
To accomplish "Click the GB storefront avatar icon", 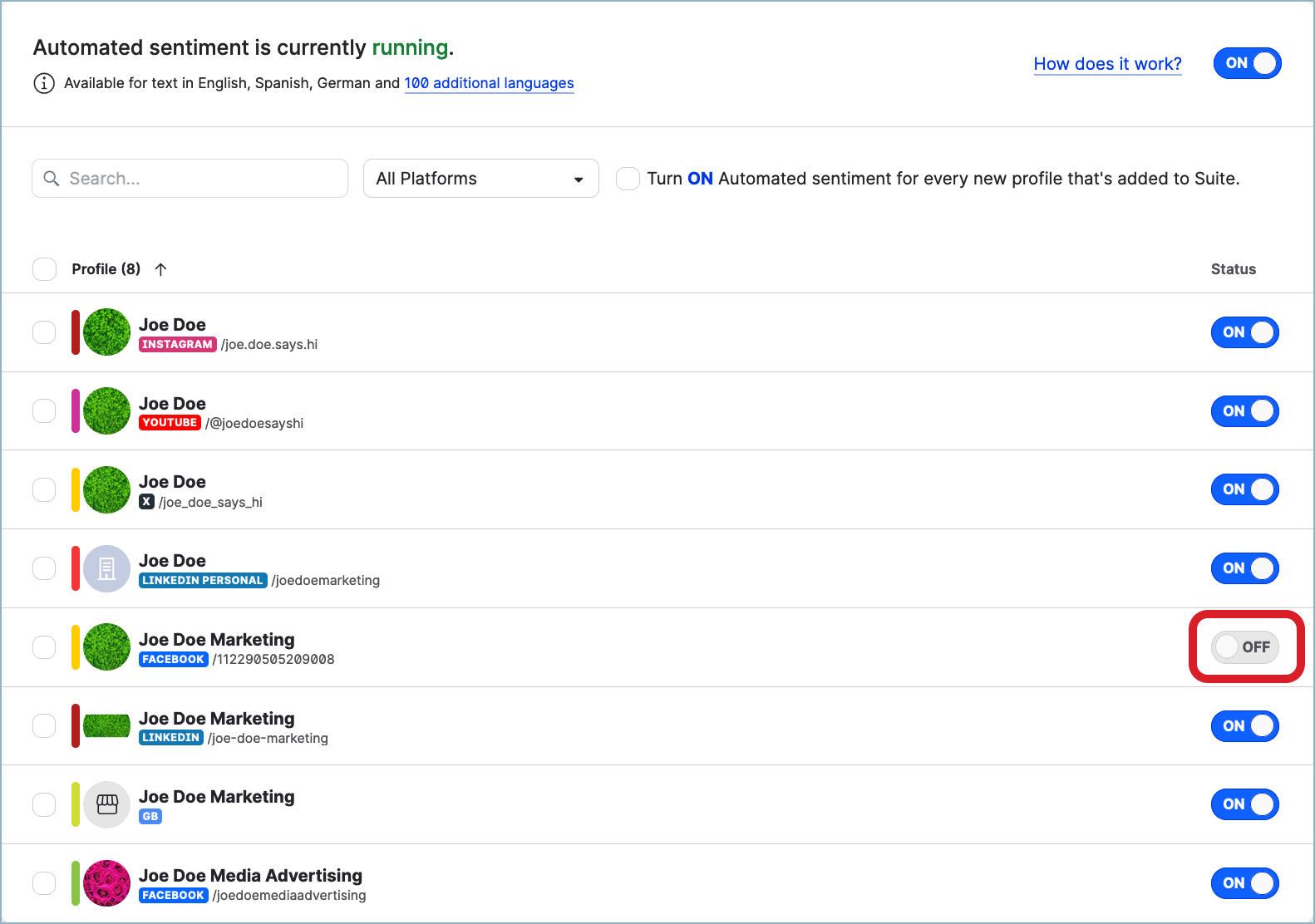I will 107,804.
